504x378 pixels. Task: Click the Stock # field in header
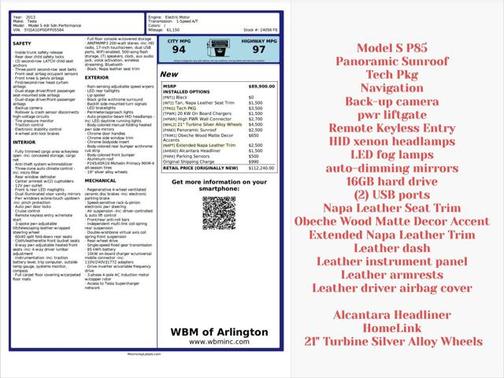click(260, 30)
